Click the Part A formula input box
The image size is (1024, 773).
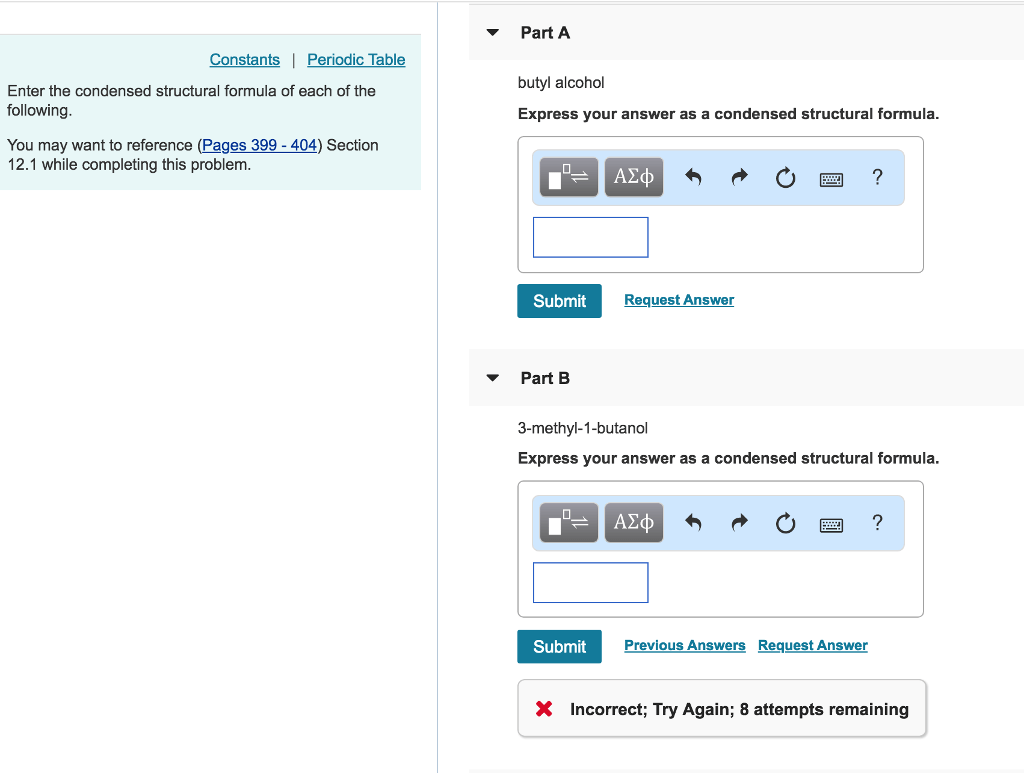tap(590, 237)
